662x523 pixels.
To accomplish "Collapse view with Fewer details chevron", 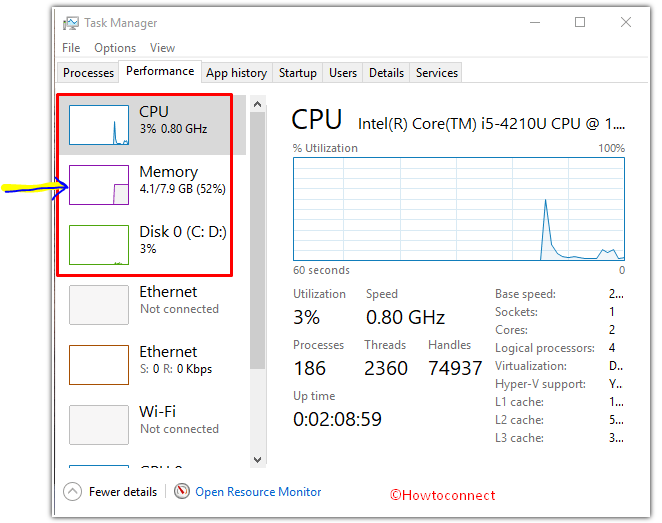I will point(72,491).
